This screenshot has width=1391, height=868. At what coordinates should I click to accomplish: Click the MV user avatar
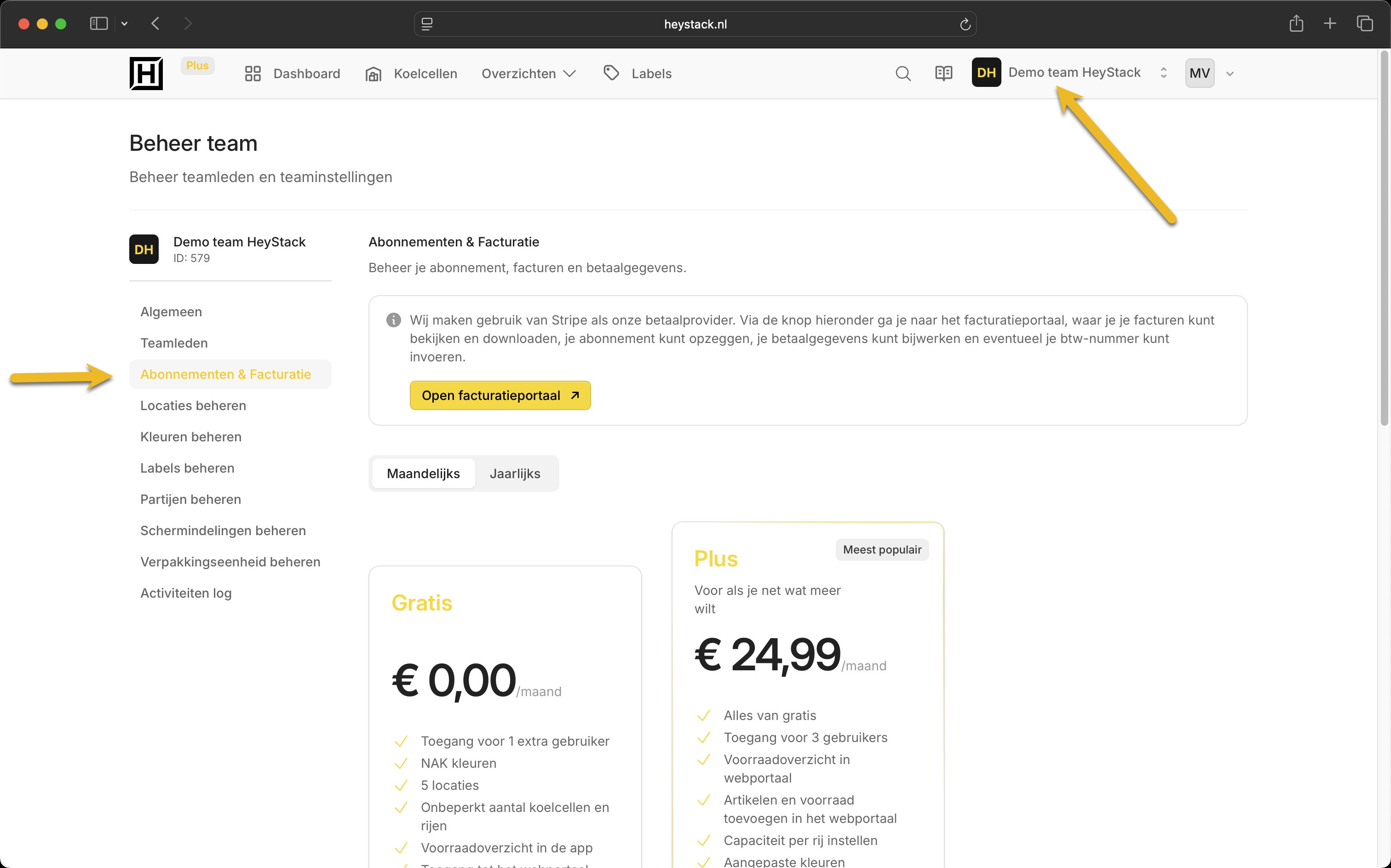click(1199, 73)
